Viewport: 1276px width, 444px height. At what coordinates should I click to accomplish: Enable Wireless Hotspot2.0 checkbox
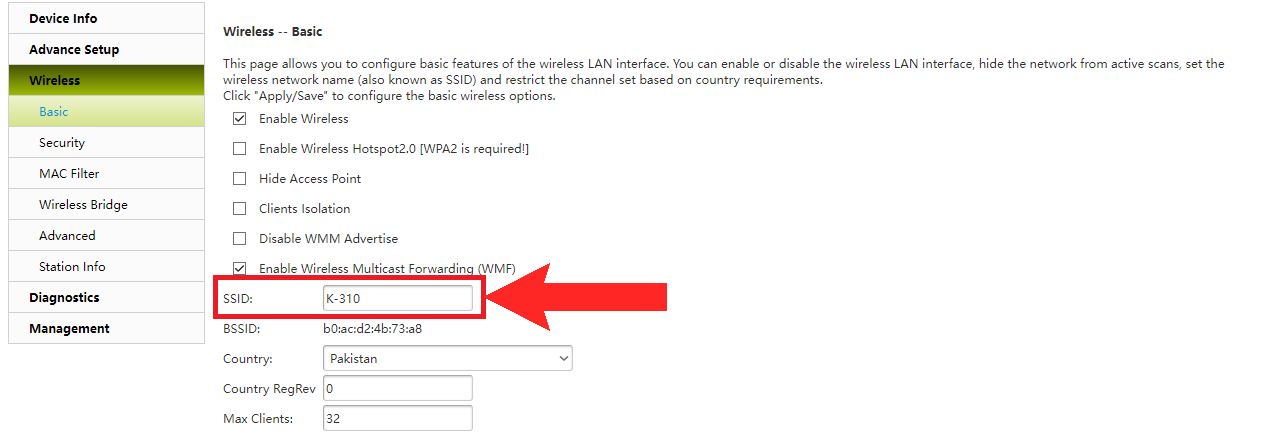point(239,149)
